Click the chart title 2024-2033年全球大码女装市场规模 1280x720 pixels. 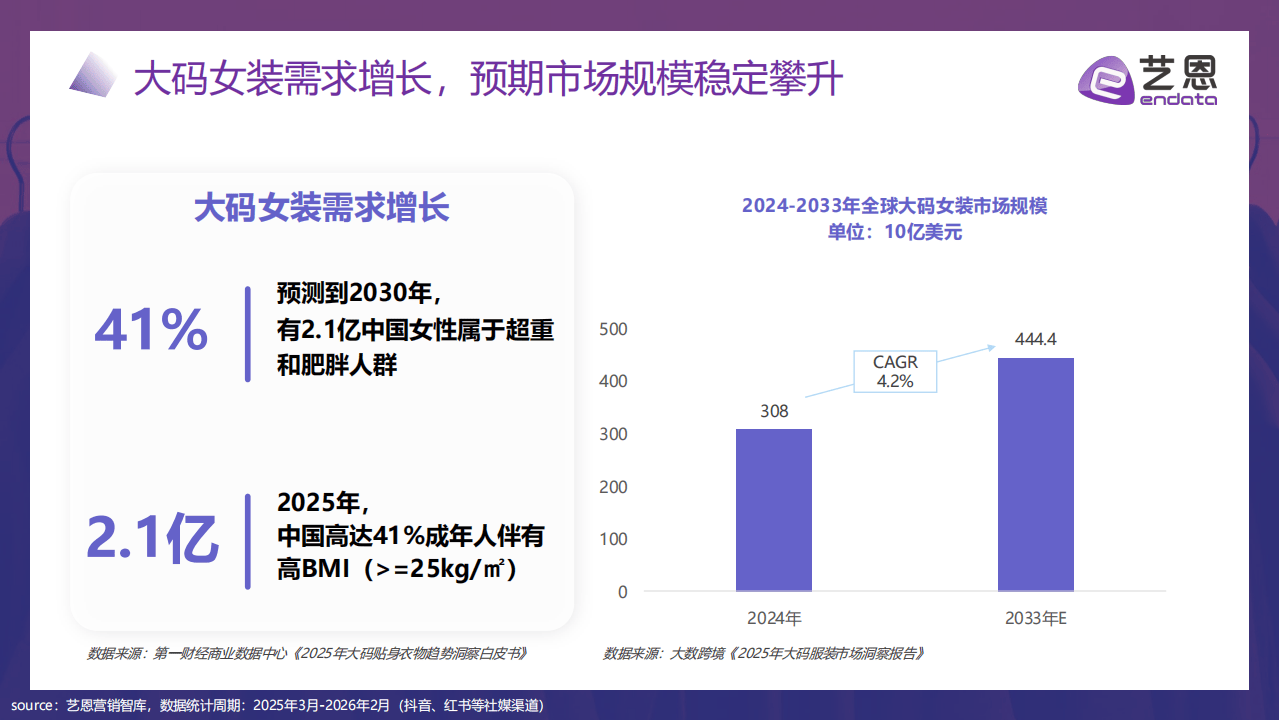(x=894, y=207)
